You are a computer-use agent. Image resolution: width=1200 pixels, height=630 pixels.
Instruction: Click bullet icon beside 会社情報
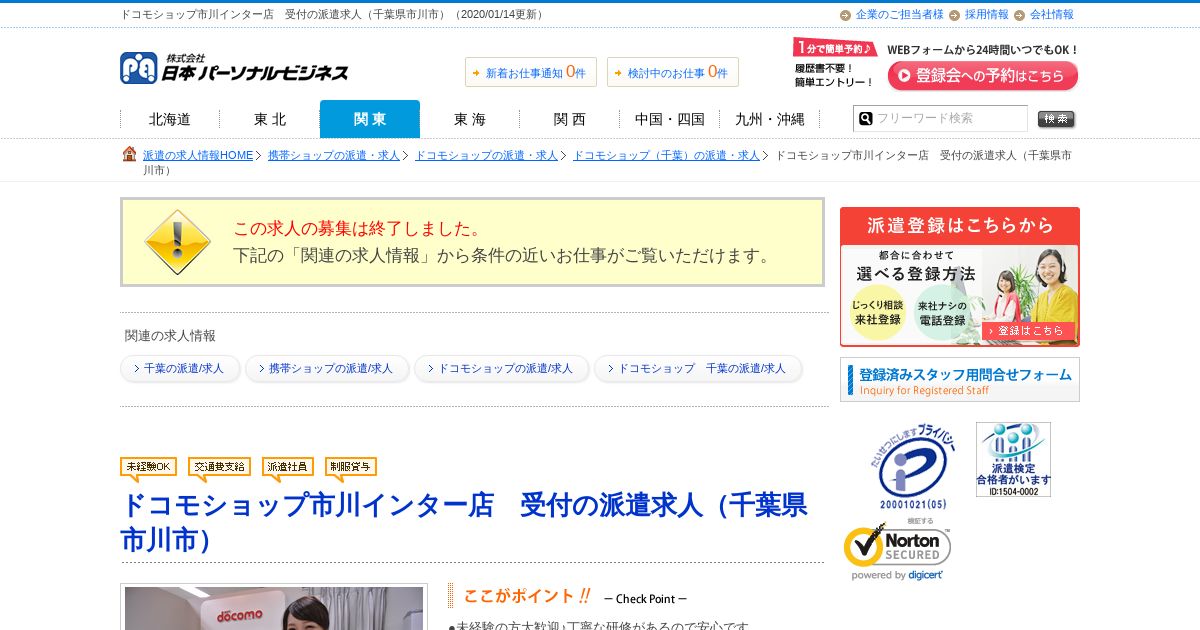[x=1020, y=15]
